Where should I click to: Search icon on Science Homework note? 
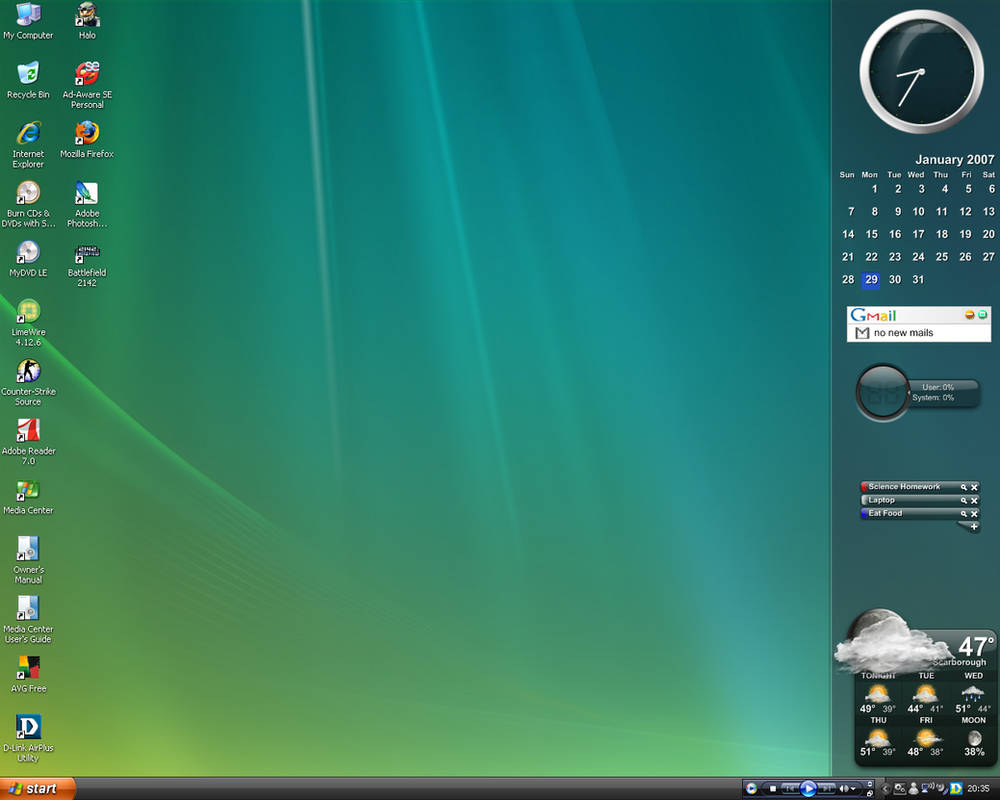click(964, 487)
